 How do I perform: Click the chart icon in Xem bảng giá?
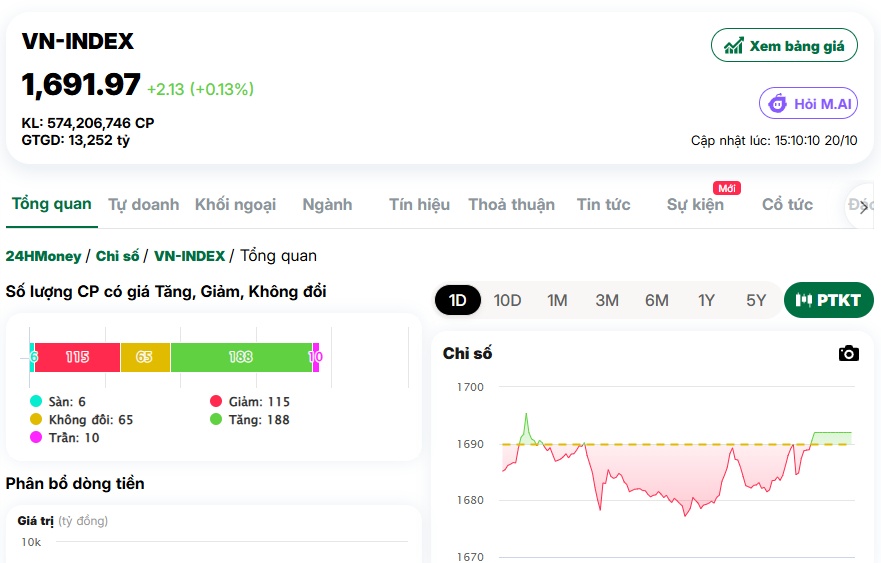coord(733,46)
